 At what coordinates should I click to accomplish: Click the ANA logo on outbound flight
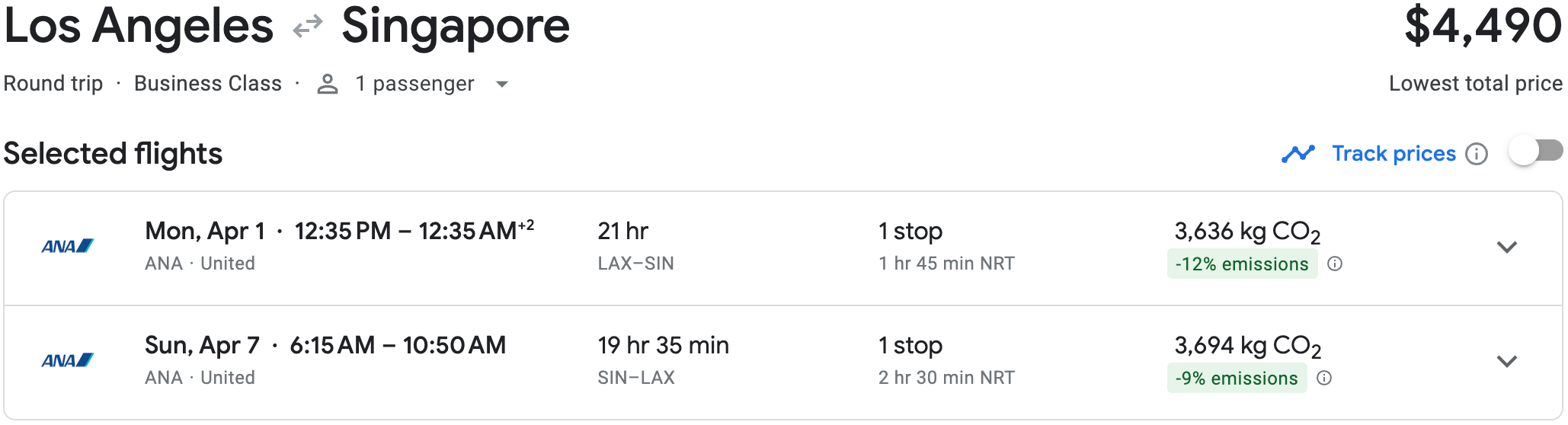(67, 247)
